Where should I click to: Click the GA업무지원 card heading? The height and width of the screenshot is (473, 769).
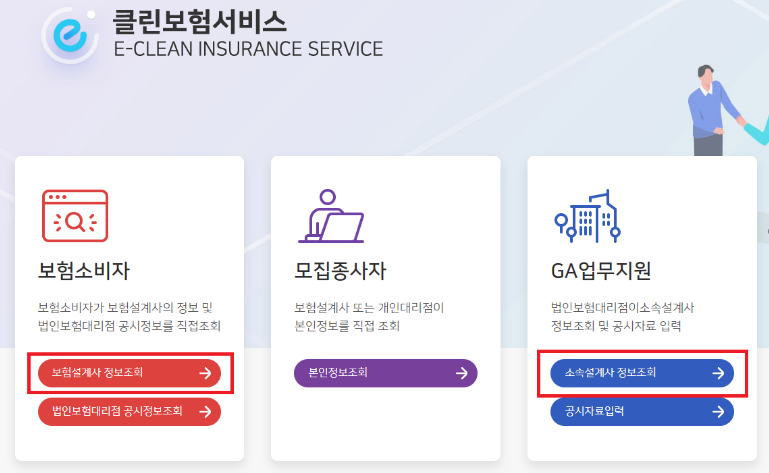(600, 271)
